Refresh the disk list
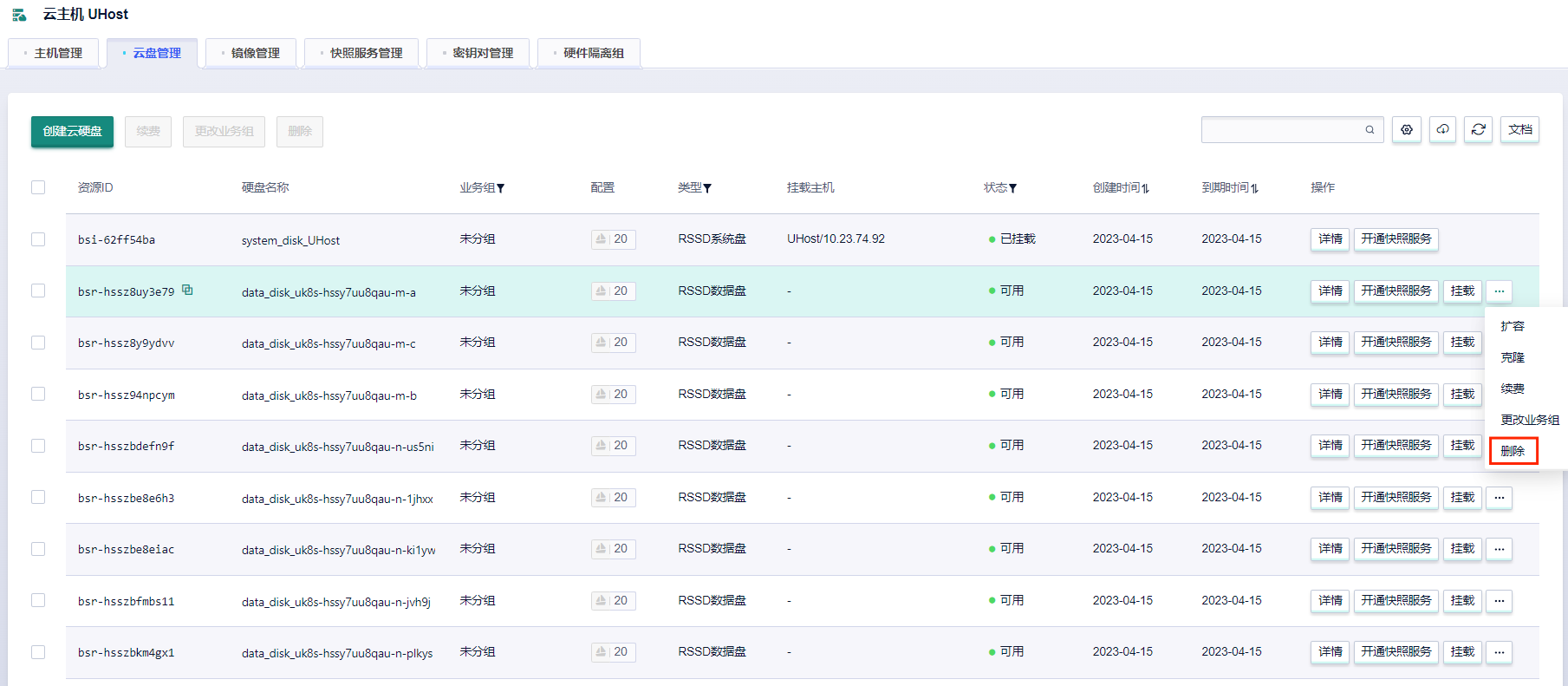 [x=1479, y=130]
